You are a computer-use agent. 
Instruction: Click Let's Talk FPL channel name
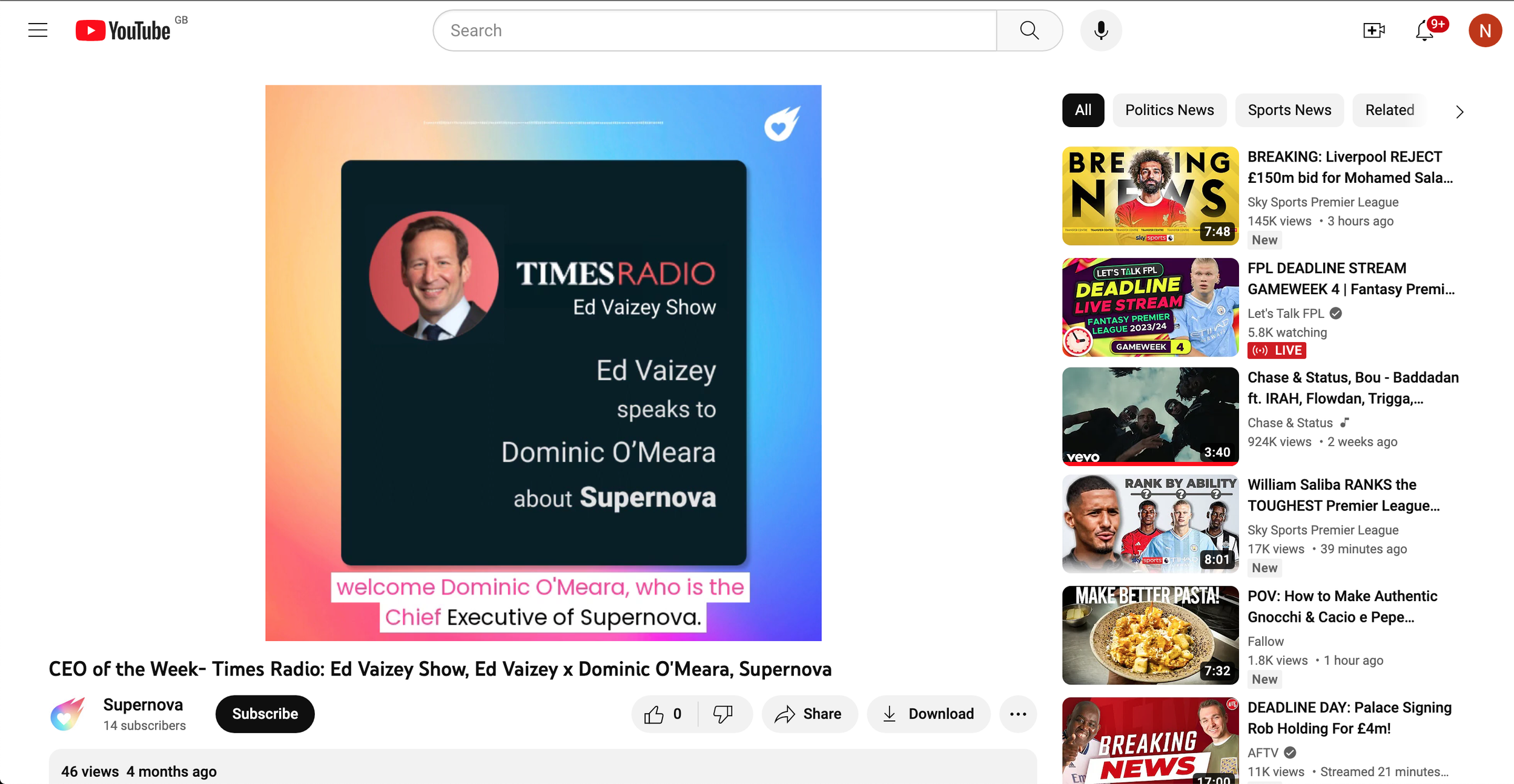coord(1286,314)
